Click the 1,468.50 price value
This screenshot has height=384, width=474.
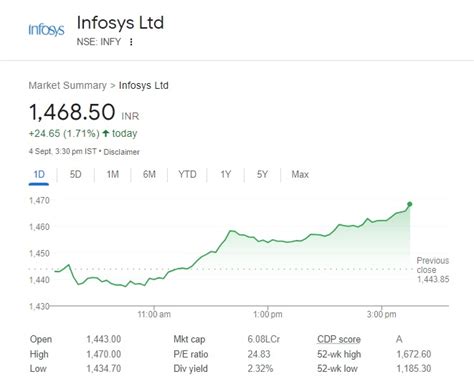(72, 112)
